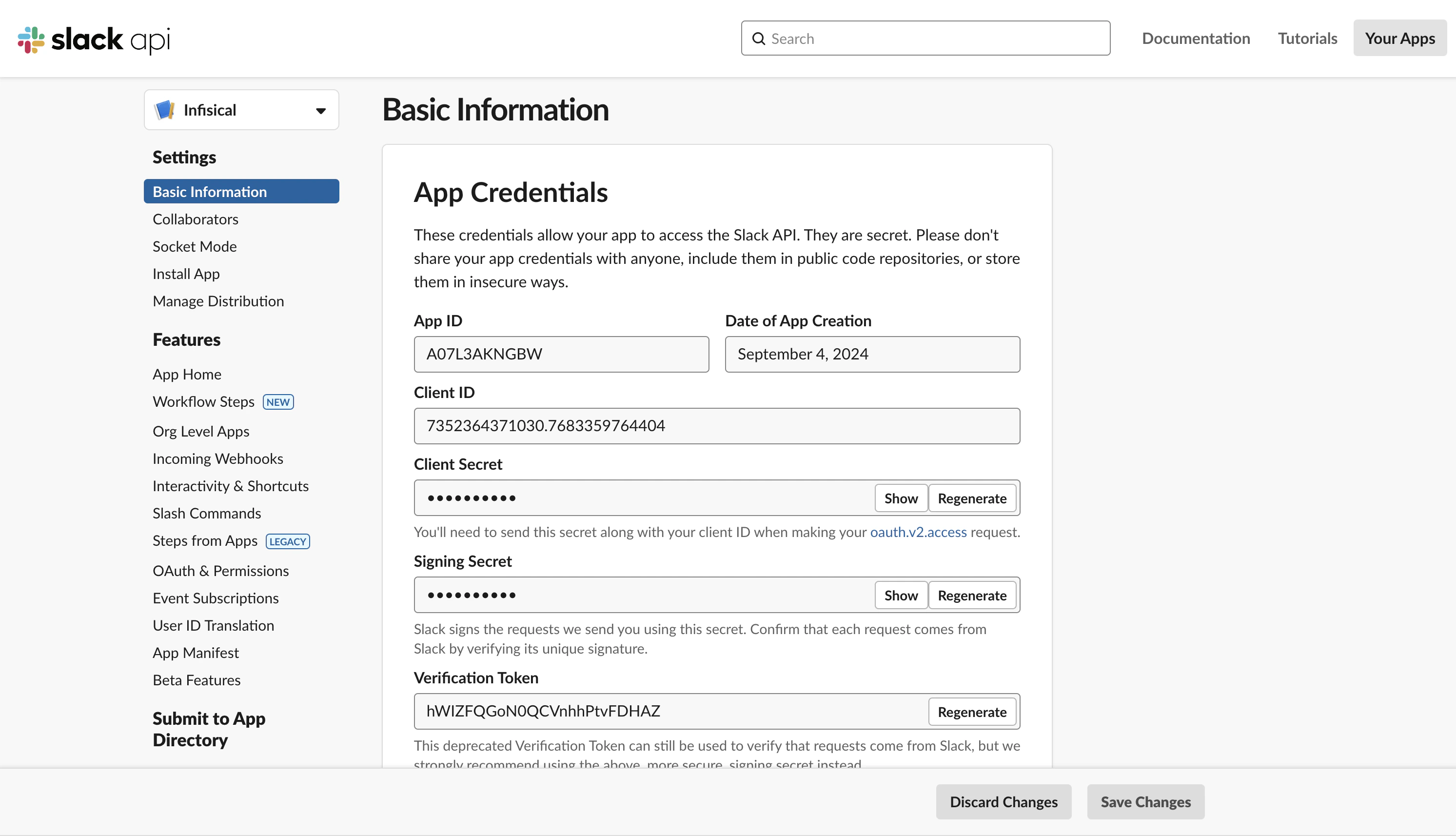Open the Tutorials page
Screen dimensions: 1456x836
pyautogui.click(x=1307, y=39)
